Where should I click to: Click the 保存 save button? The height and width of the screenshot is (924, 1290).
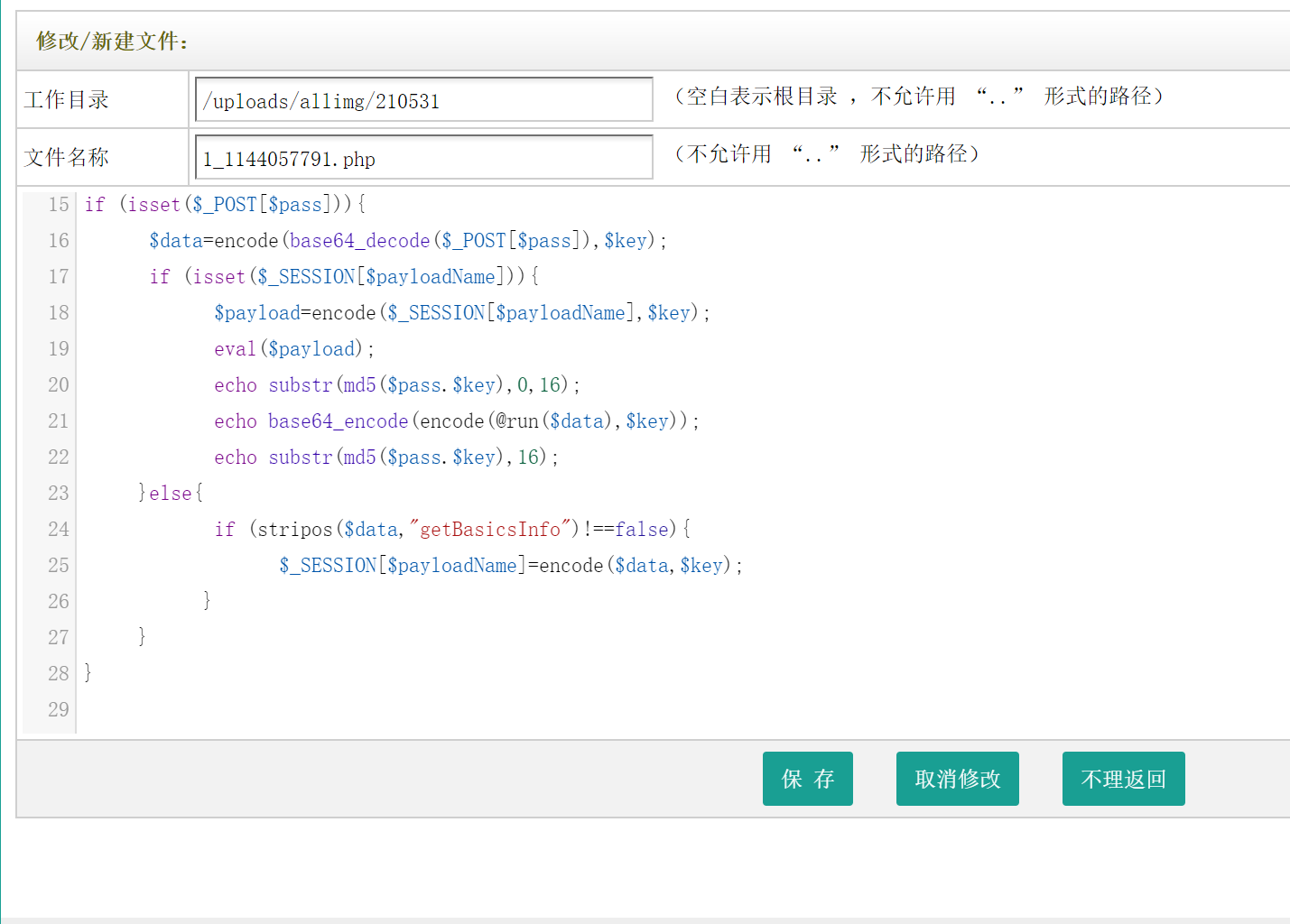point(807,779)
